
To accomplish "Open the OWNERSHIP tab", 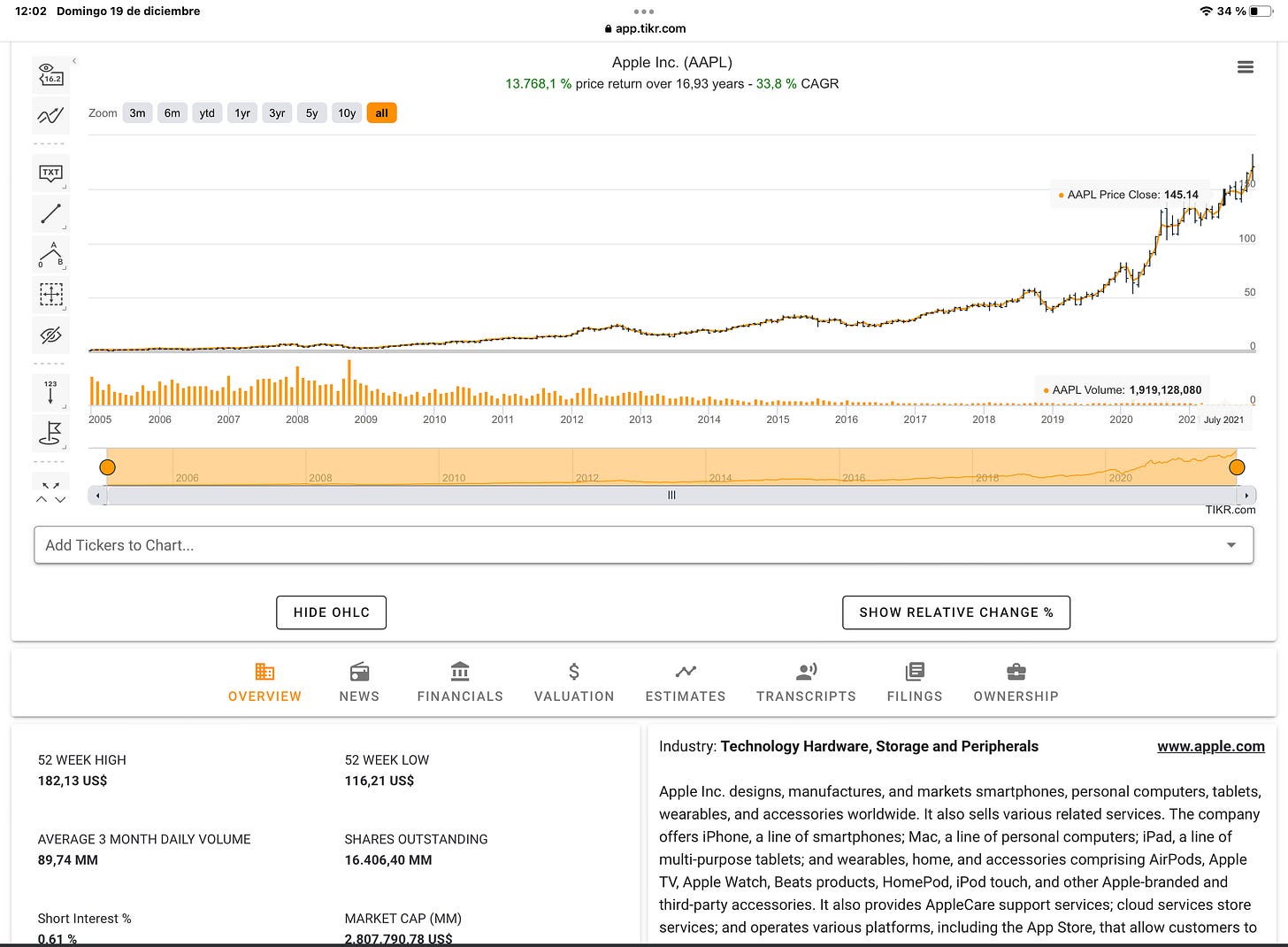I will (1016, 682).
